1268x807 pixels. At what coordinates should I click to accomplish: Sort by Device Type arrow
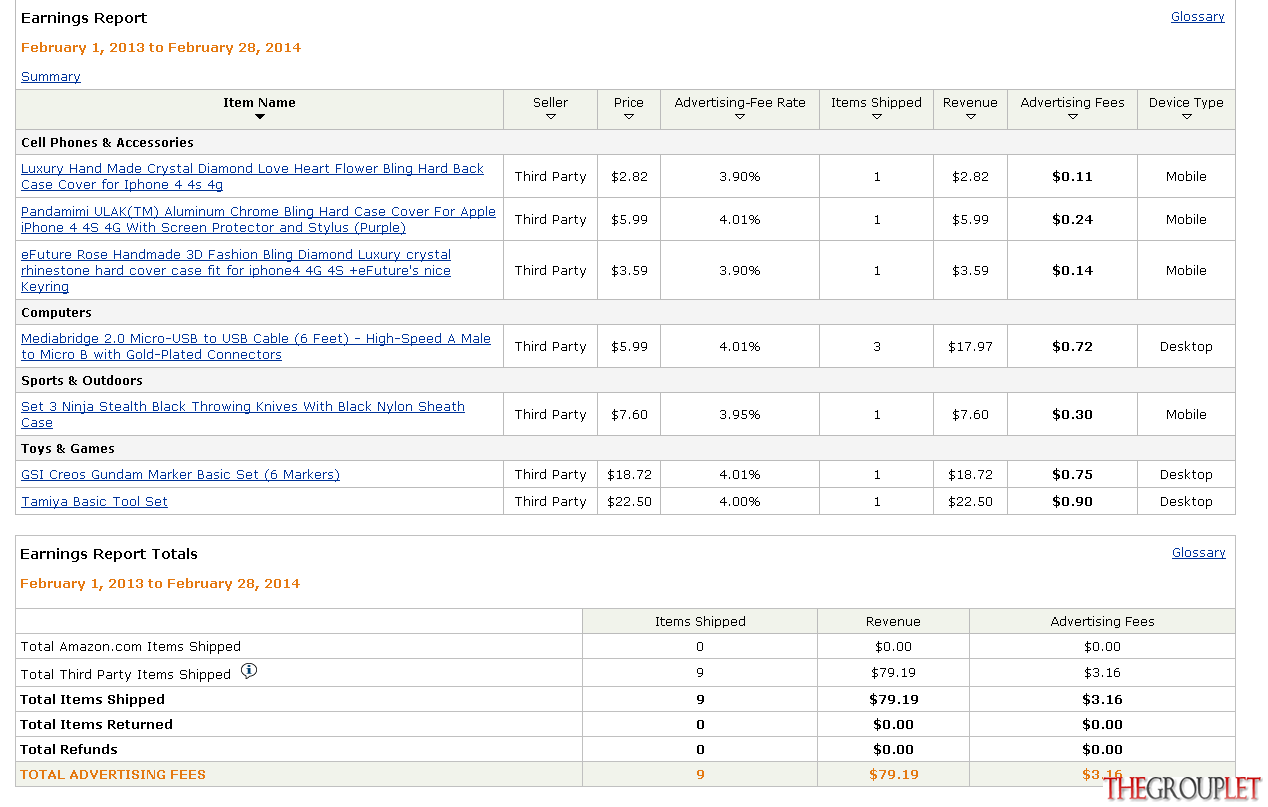(x=1186, y=117)
